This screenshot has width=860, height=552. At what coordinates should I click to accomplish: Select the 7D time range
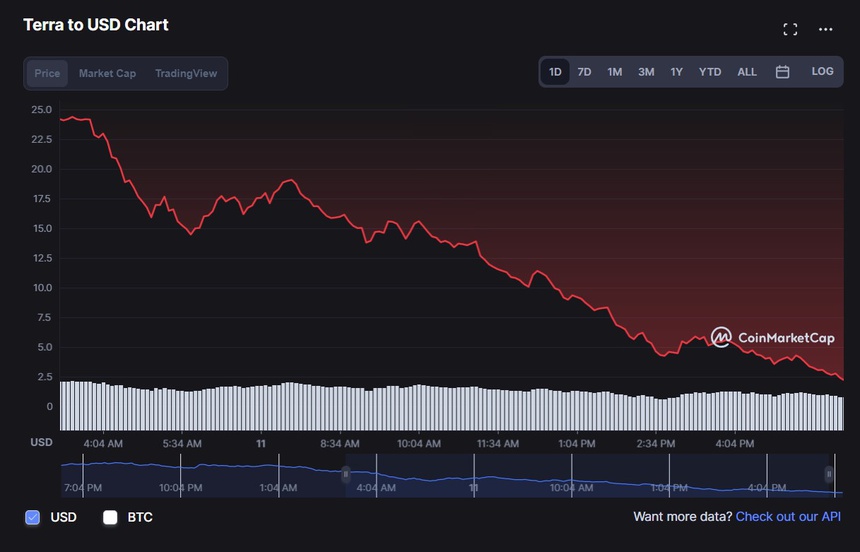585,72
